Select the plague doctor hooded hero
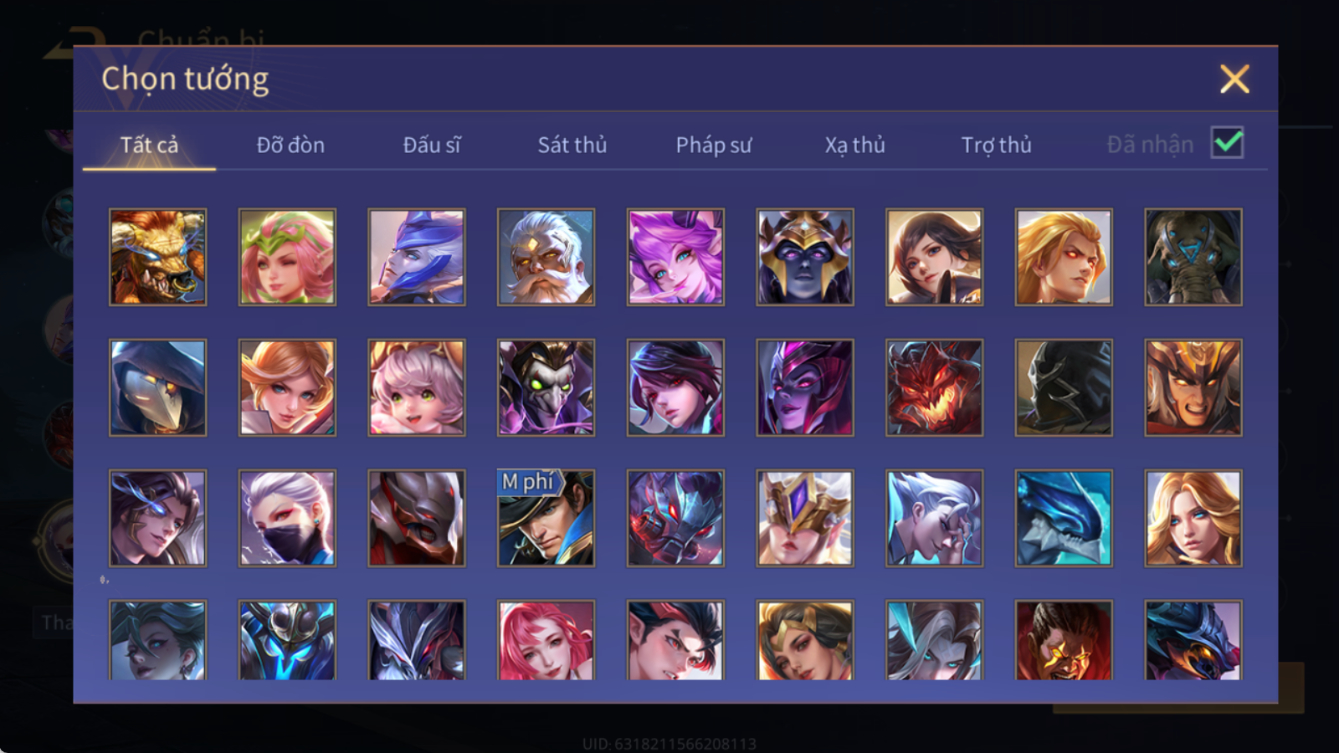This screenshot has height=753, width=1339. 158,388
